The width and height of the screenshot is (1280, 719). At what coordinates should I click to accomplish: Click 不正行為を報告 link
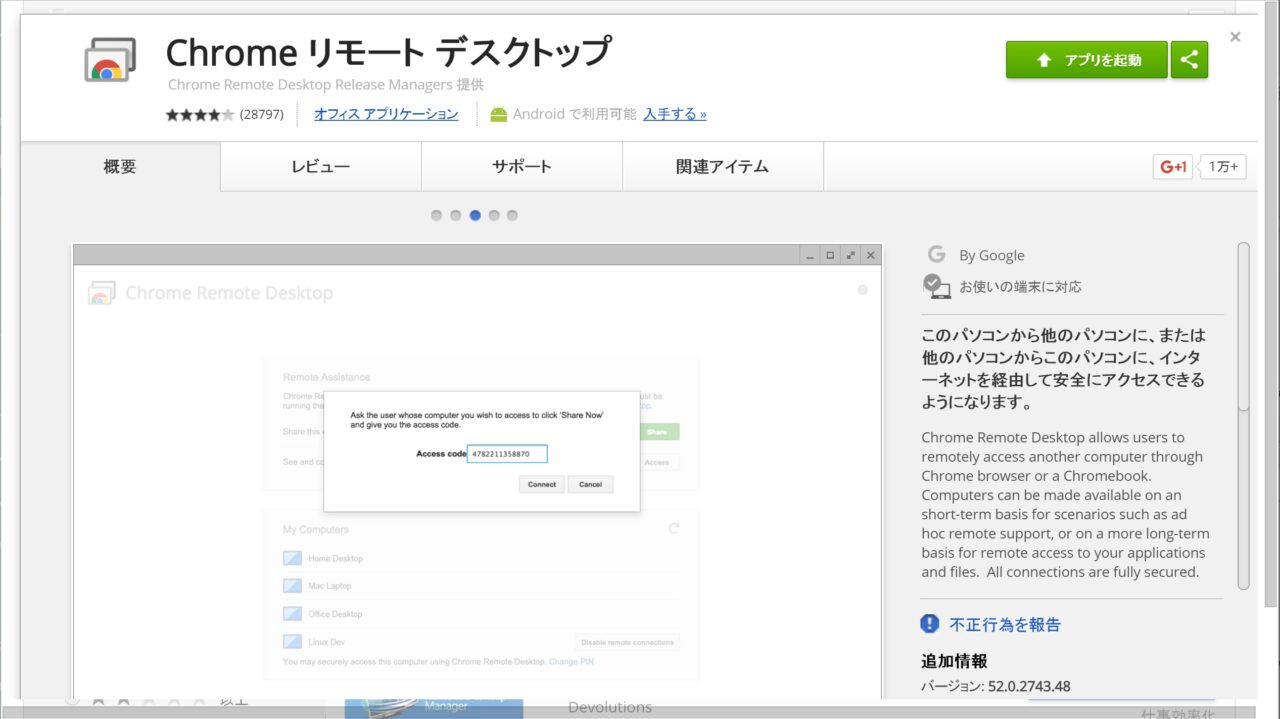coord(1005,624)
